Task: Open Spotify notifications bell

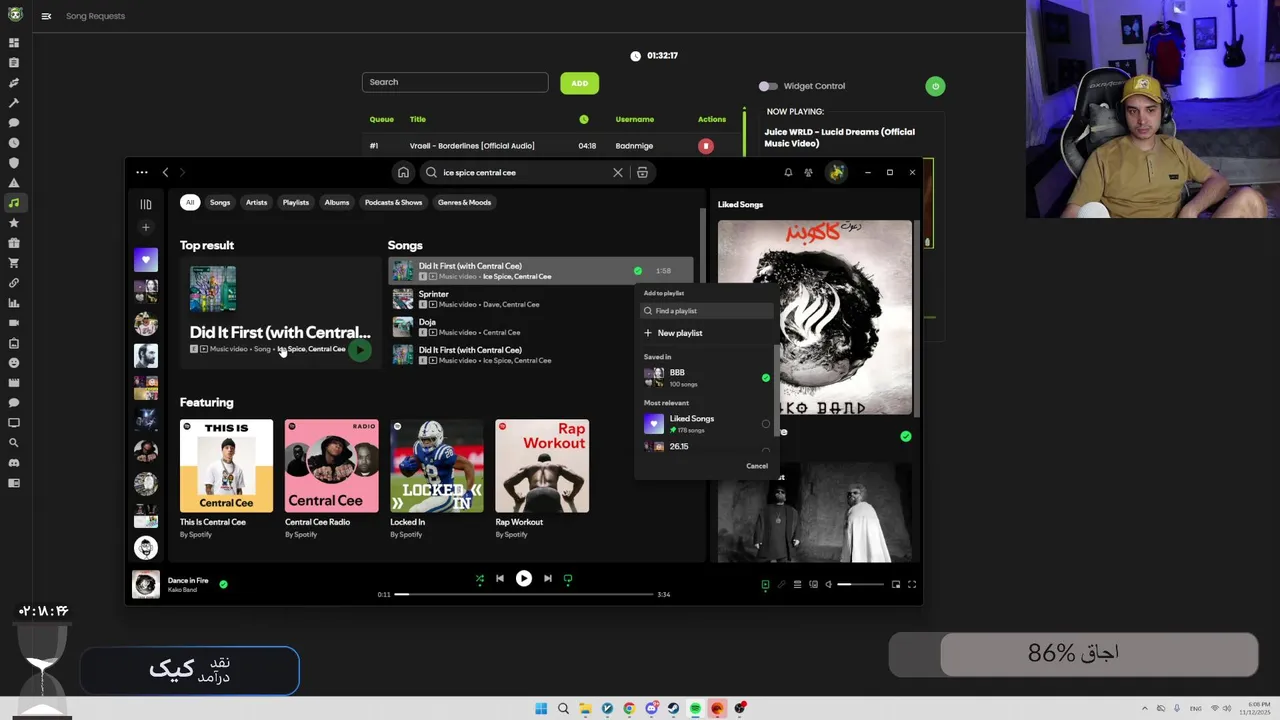Action: [x=788, y=172]
